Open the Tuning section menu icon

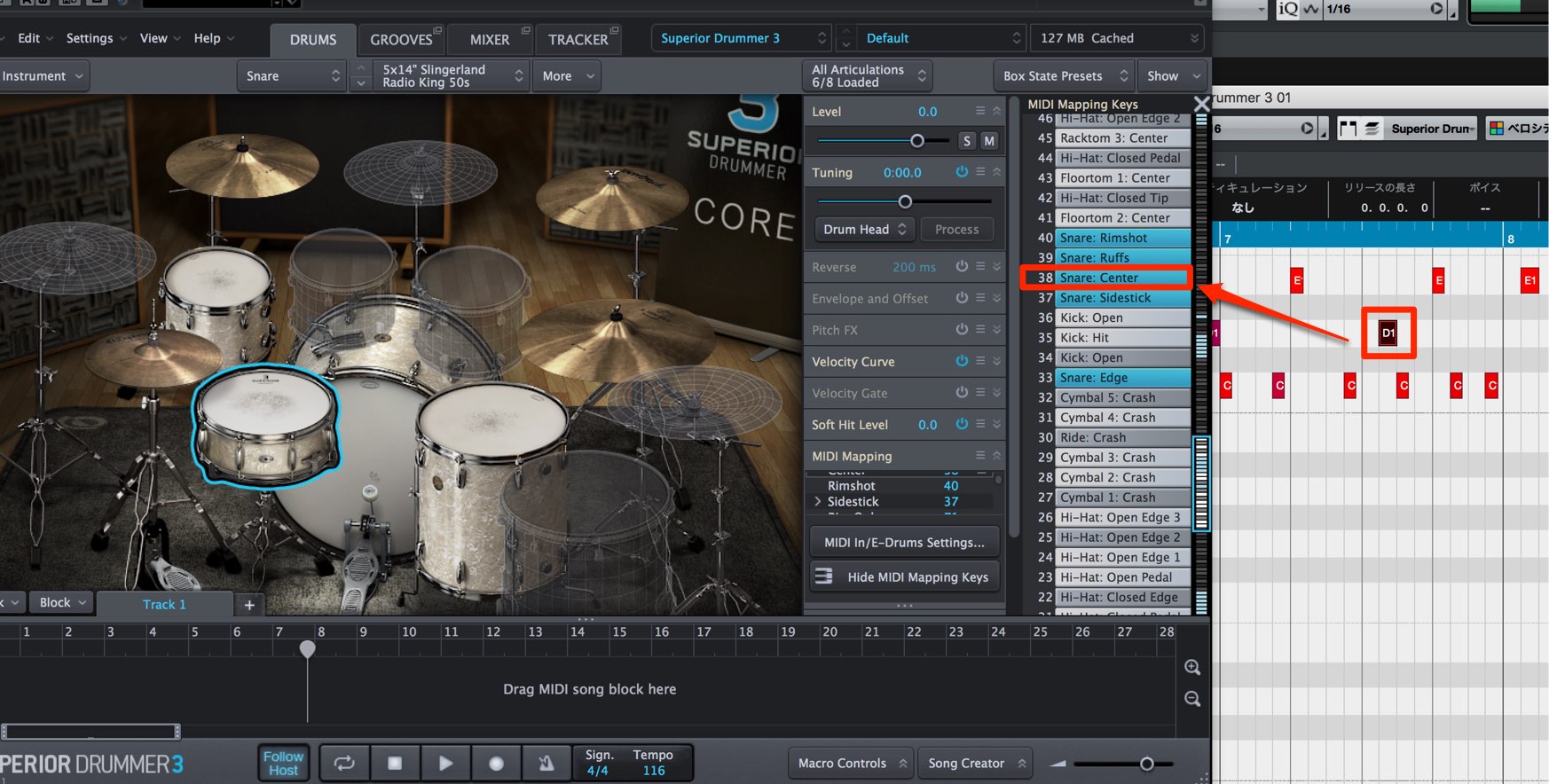coord(980,171)
